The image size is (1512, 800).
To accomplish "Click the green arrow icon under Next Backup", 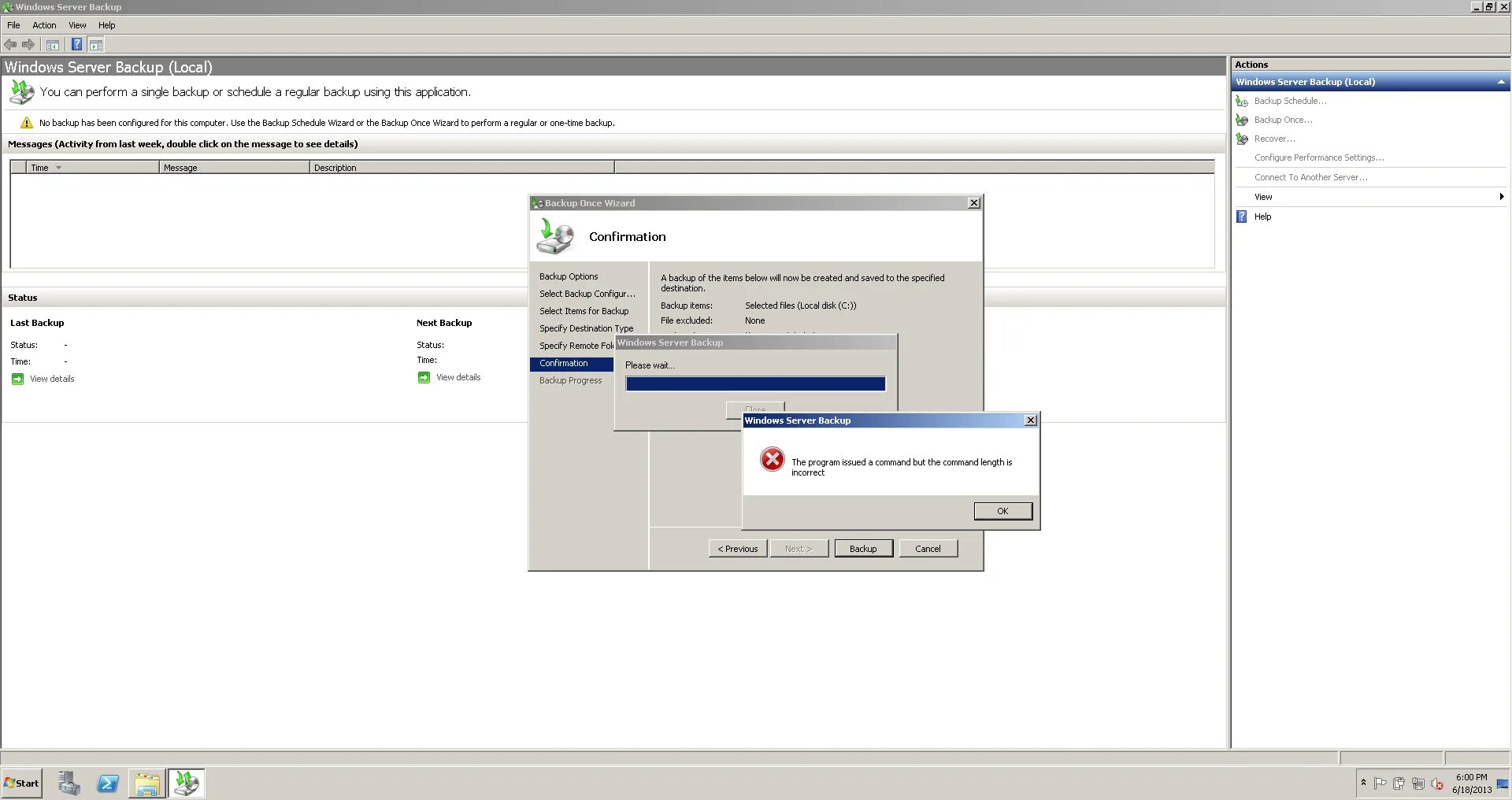I will coord(424,377).
